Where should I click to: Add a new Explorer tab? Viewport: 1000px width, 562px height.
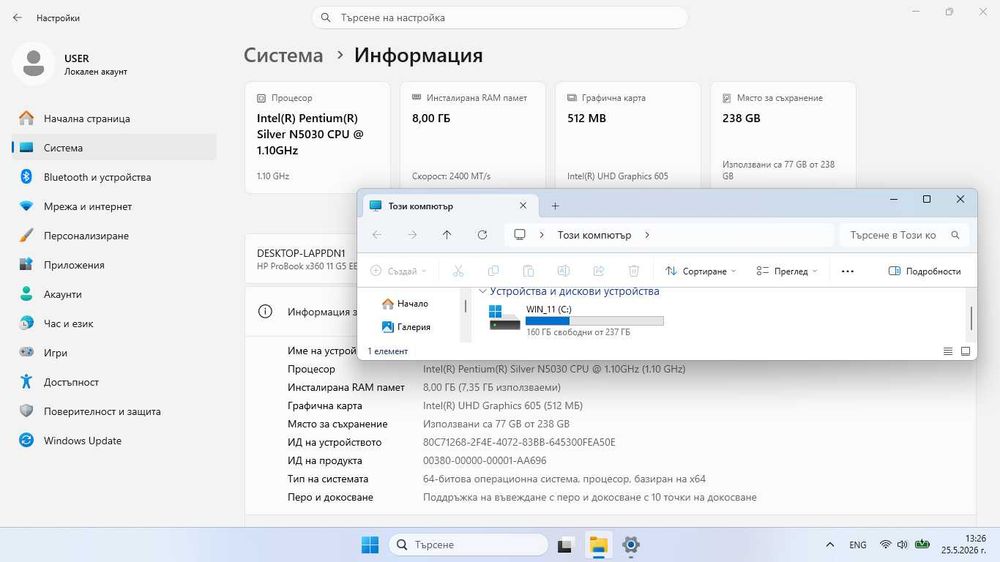(x=555, y=206)
